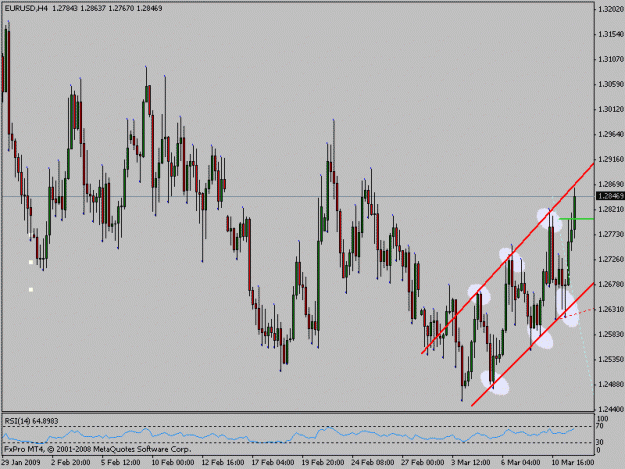This screenshot has width=625, height=469.
Task: Click the last green candle at channel top
Action: (x=575, y=213)
